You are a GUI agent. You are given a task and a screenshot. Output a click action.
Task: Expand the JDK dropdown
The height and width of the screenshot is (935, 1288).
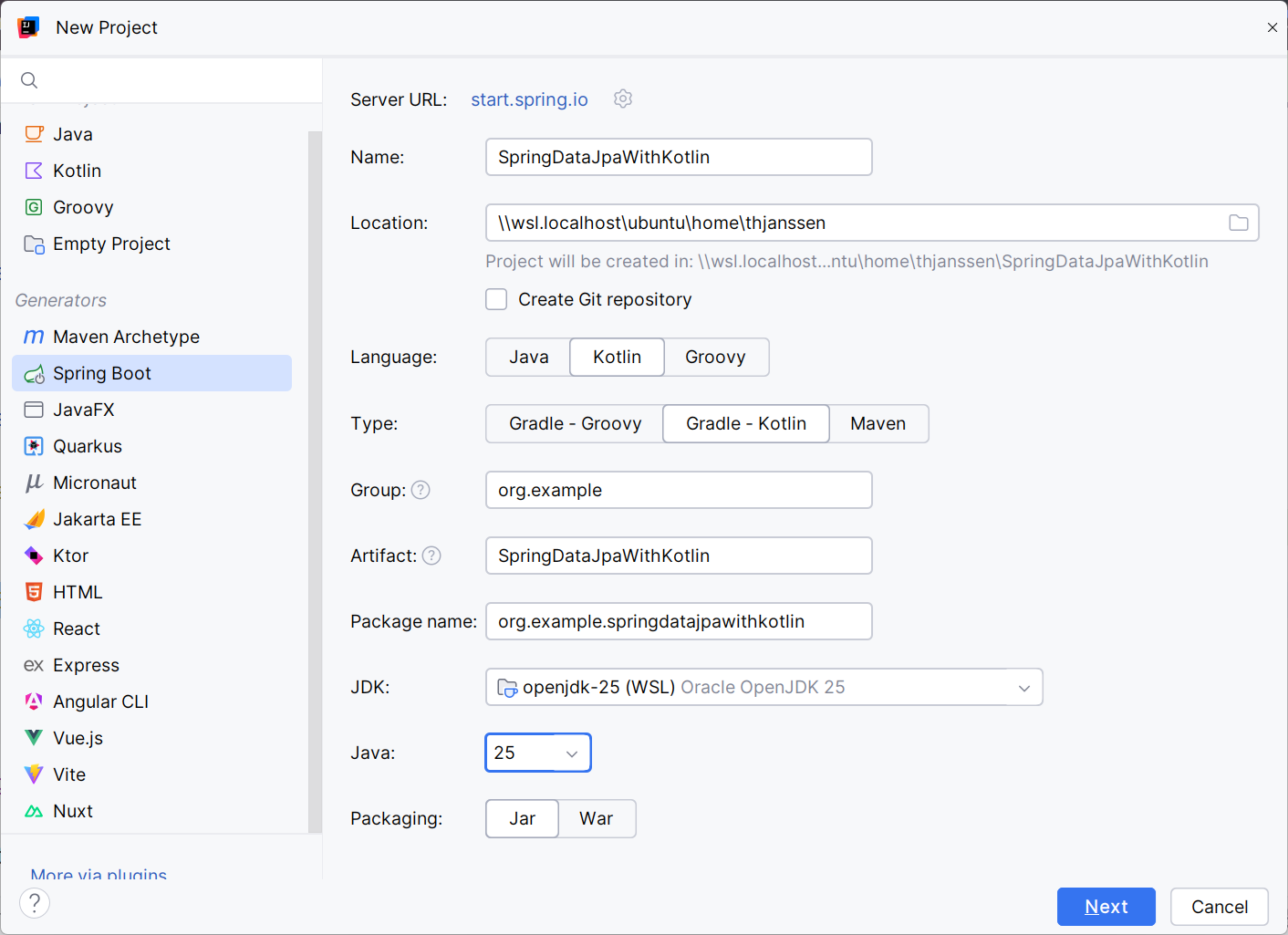(1023, 688)
